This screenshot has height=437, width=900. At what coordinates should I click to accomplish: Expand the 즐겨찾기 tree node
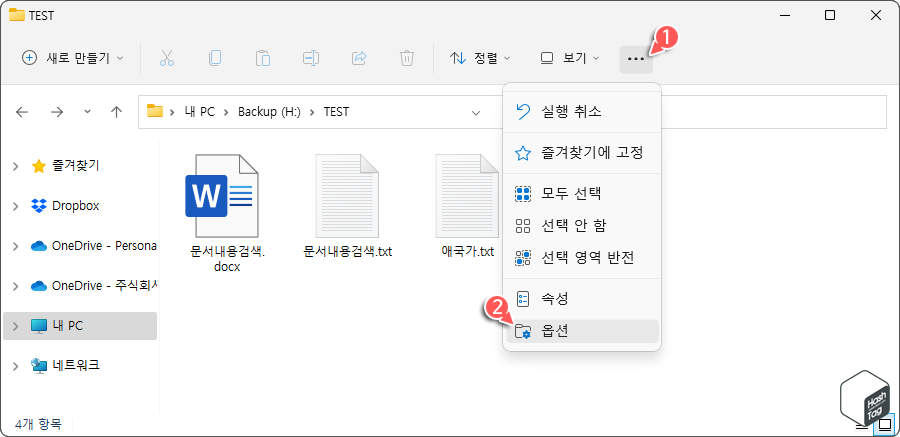pyautogui.click(x=15, y=167)
